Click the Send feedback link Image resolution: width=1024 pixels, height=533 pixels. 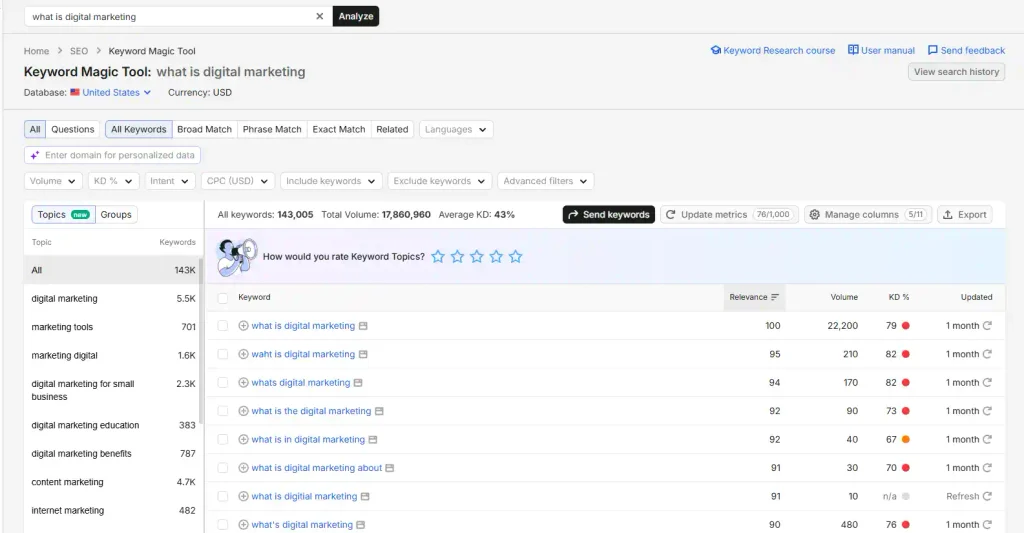pos(967,50)
